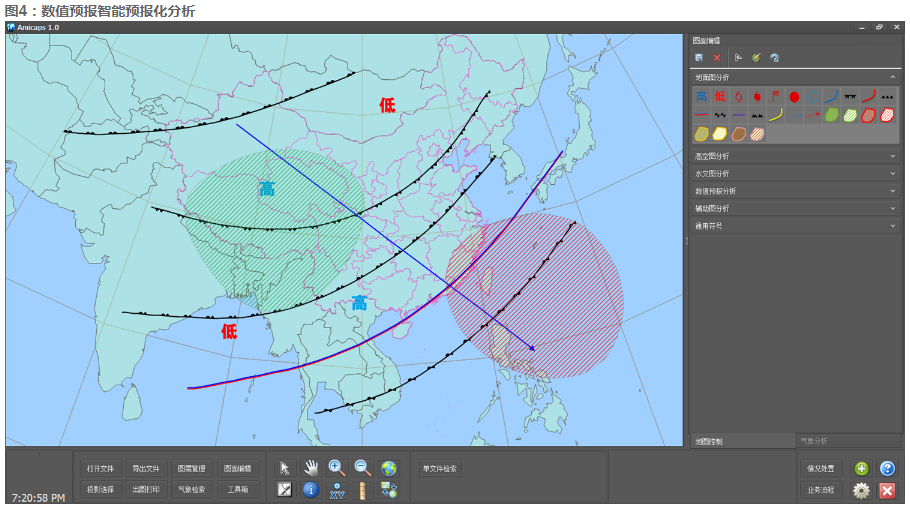Click the 投影选择 button
Image resolution: width=910 pixels, height=511 pixels.
coord(100,489)
